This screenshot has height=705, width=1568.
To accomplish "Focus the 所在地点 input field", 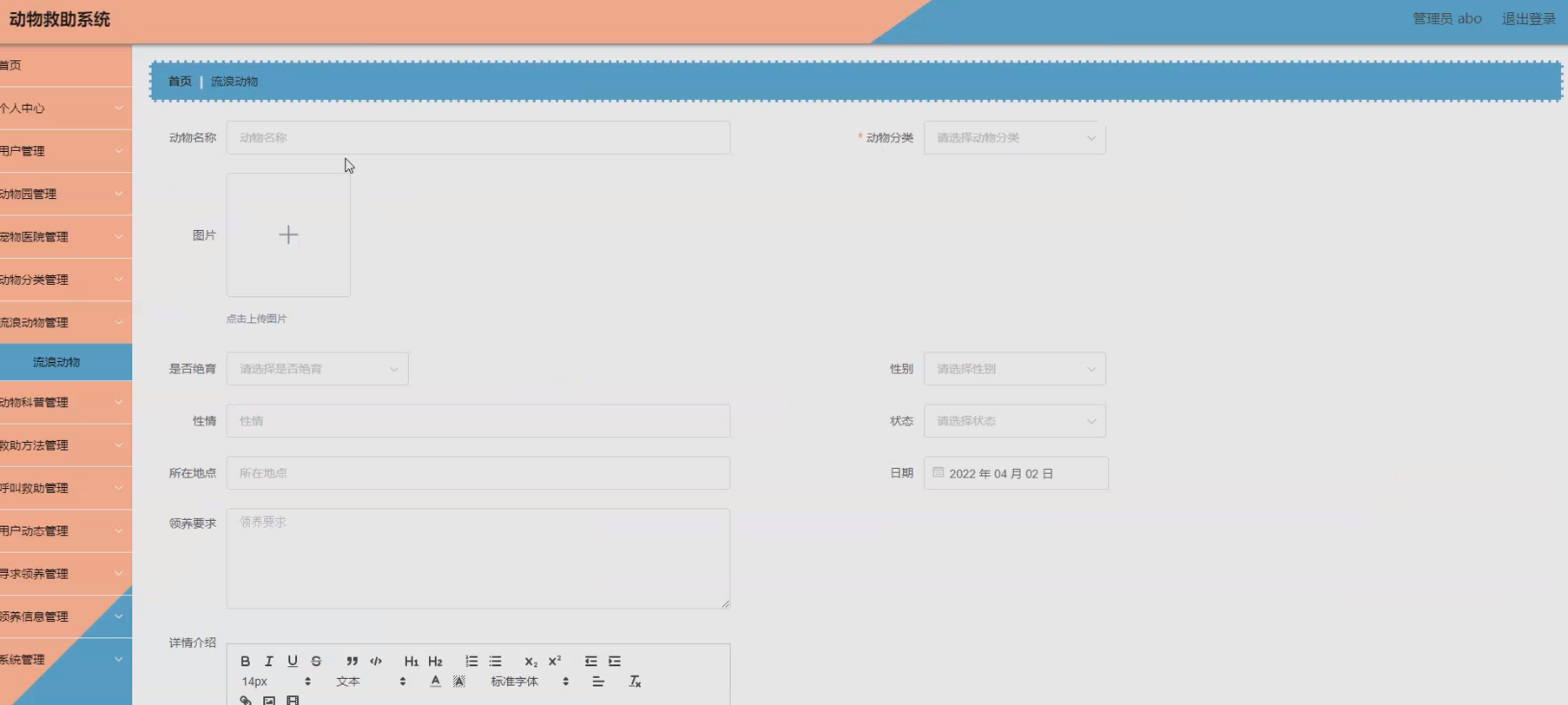I will 478,473.
